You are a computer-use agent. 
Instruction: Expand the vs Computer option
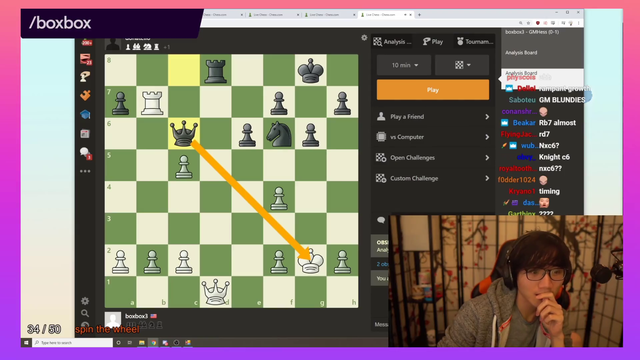433,137
